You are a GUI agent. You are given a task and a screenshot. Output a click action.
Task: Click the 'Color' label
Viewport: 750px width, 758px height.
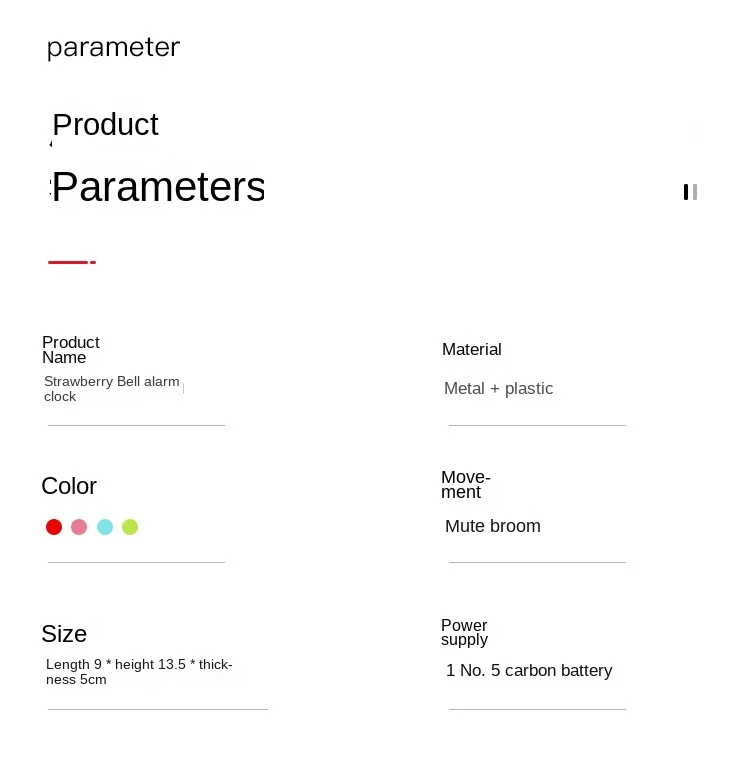pyautogui.click(x=69, y=486)
